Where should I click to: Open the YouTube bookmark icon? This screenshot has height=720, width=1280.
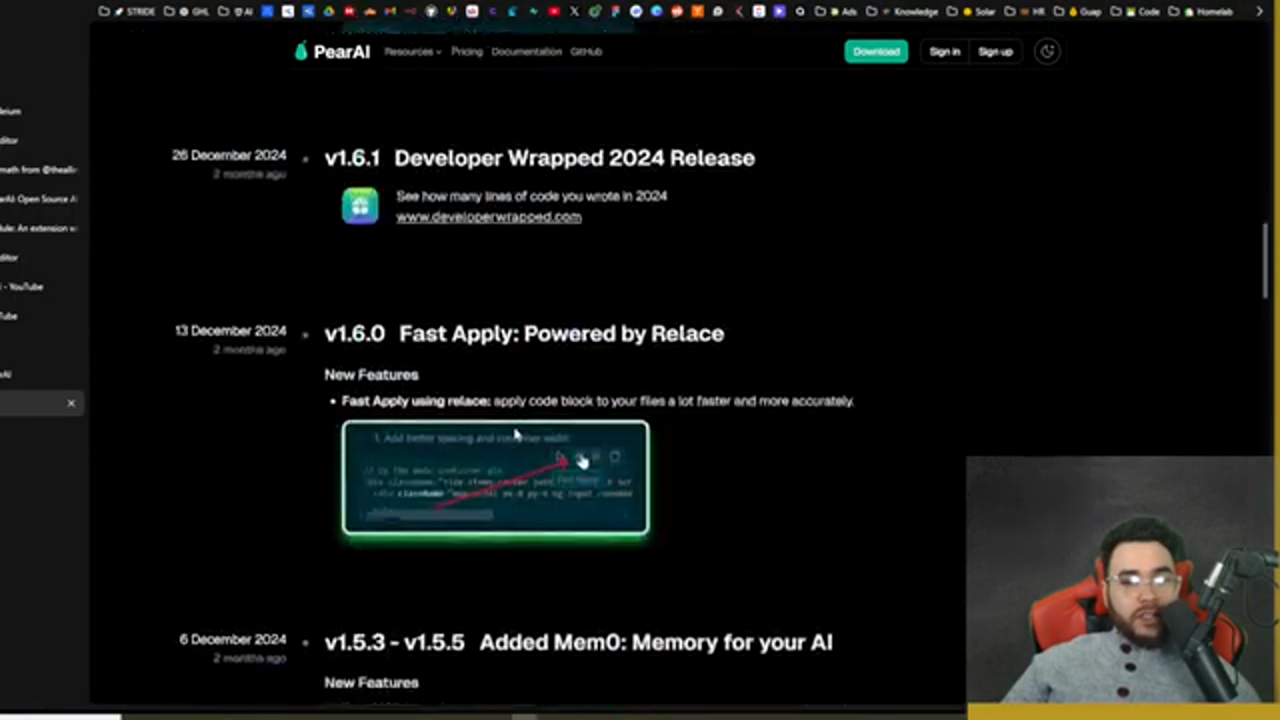click(554, 12)
